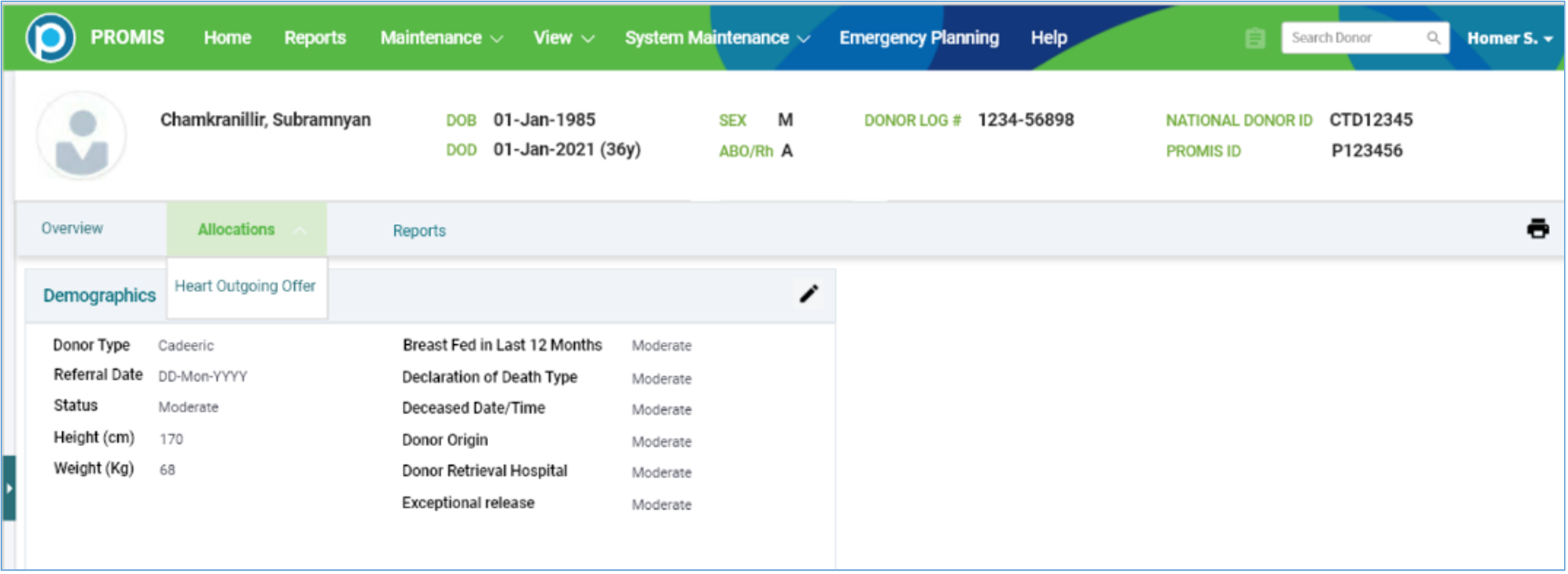Edit Demographics with the pencil icon

click(809, 294)
